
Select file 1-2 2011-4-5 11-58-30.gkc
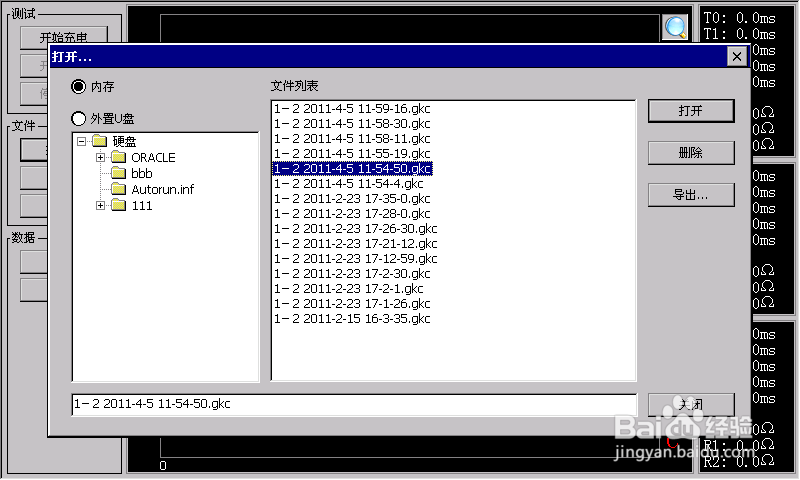tap(352, 123)
